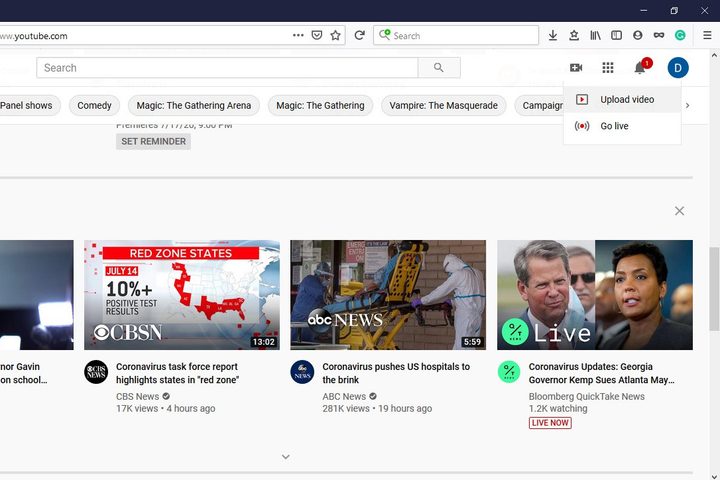The height and width of the screenshot is (480, 720).
Task: Click the 17K views • 4 hours ago text
Action: pos(165,408)
